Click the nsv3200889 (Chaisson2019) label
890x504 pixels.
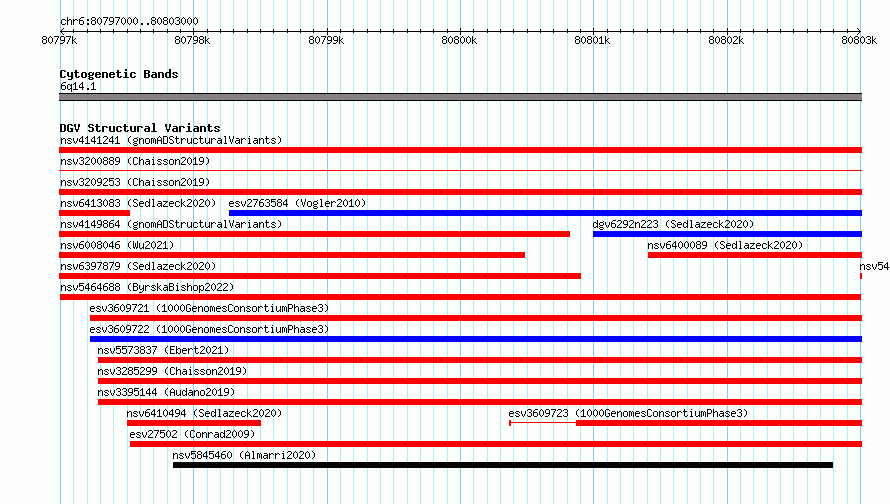pyautogui.click(x=135, y=161)
